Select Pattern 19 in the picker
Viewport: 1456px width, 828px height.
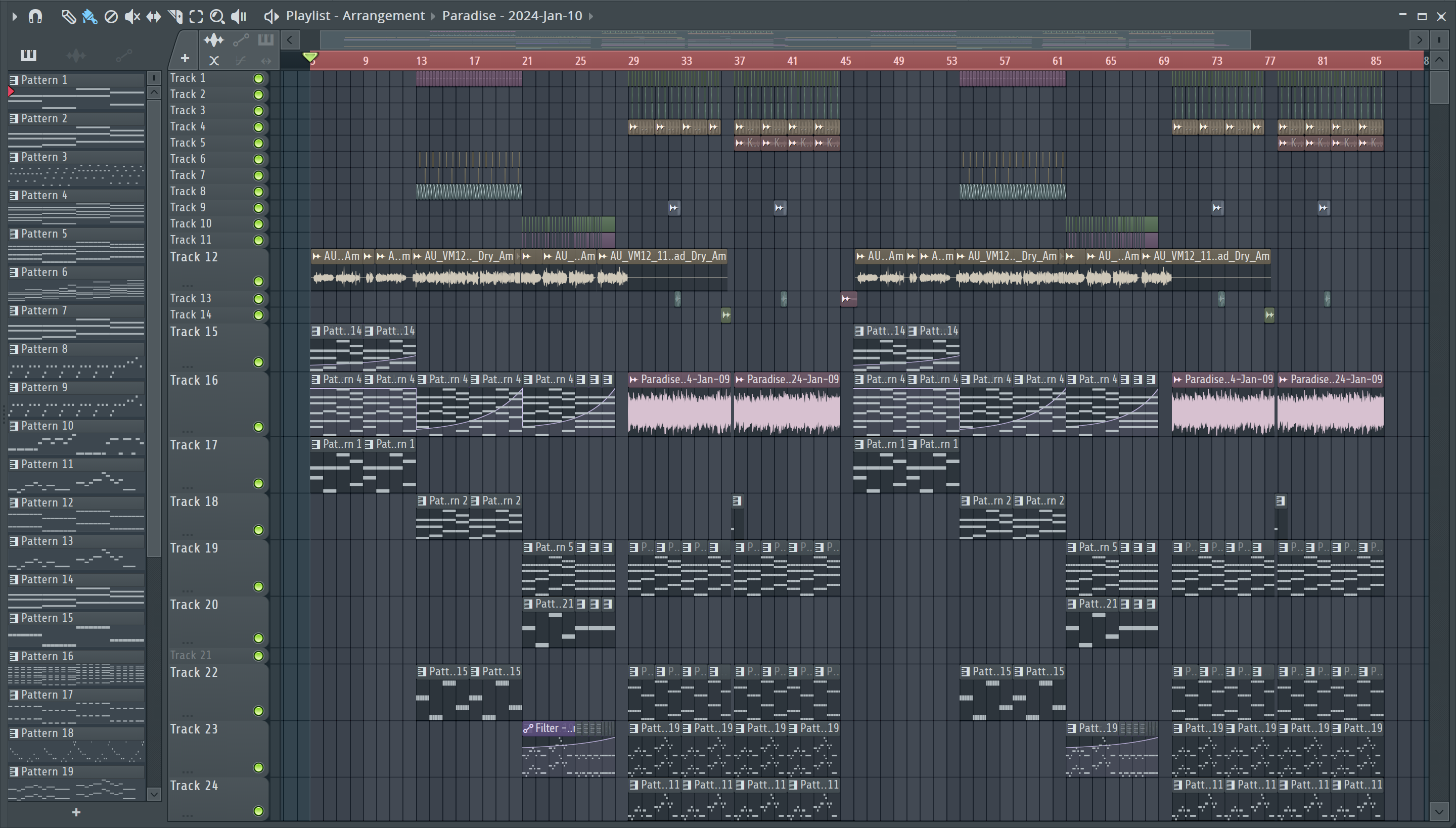click(76, 783)
